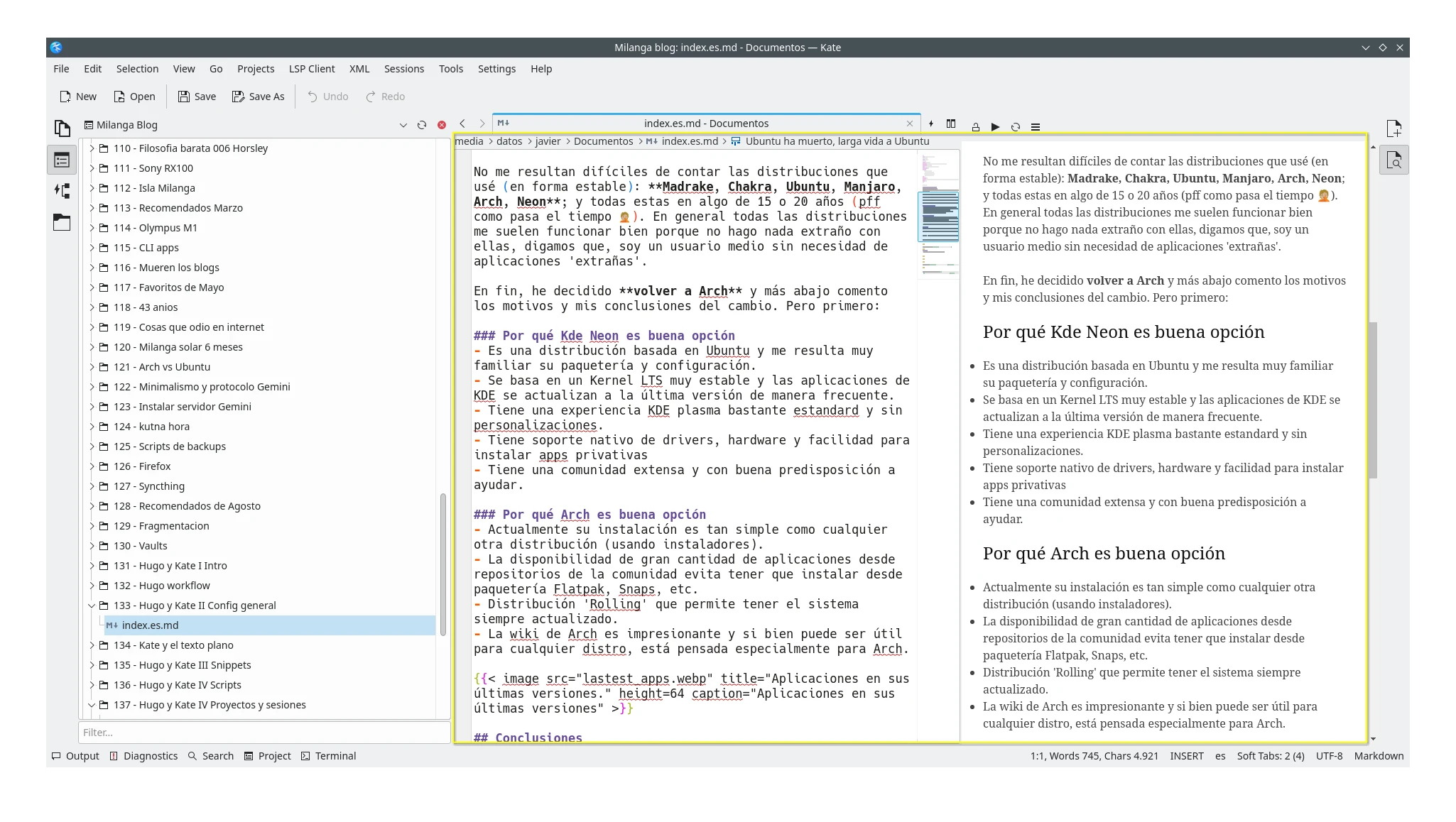
Task: Reload the Milanga Blog project
Action: [x=422, y=125]
